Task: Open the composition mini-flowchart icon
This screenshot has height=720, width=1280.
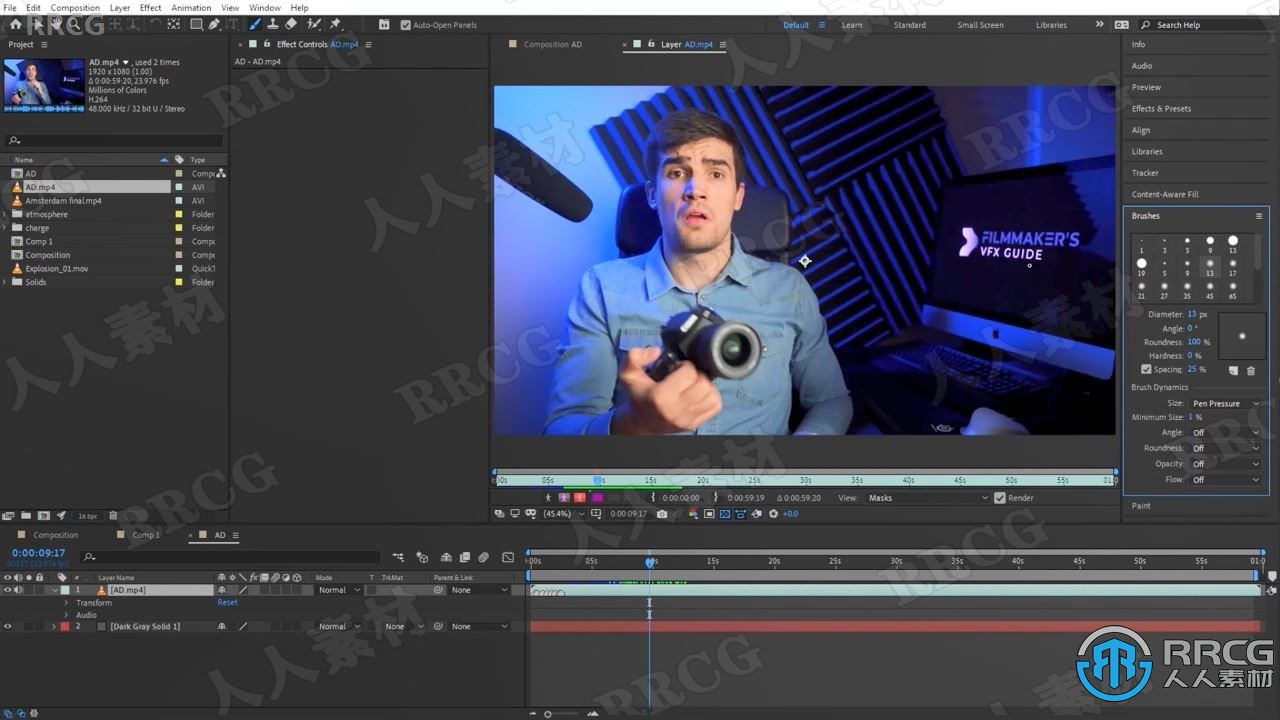Action: [x=398, y=557]
